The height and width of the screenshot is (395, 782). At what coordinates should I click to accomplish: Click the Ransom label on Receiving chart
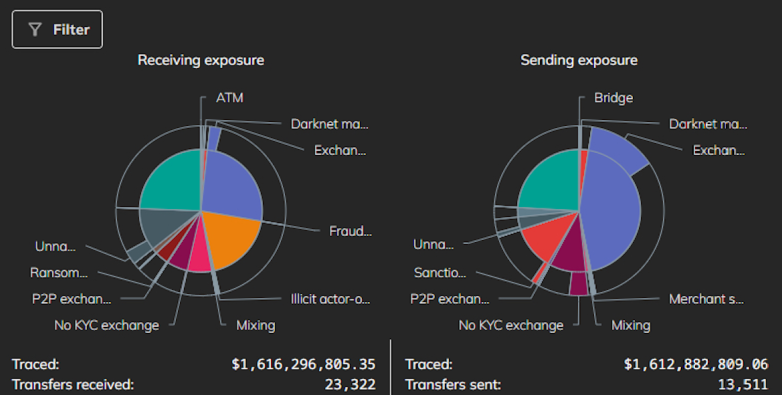pos(58,273)
